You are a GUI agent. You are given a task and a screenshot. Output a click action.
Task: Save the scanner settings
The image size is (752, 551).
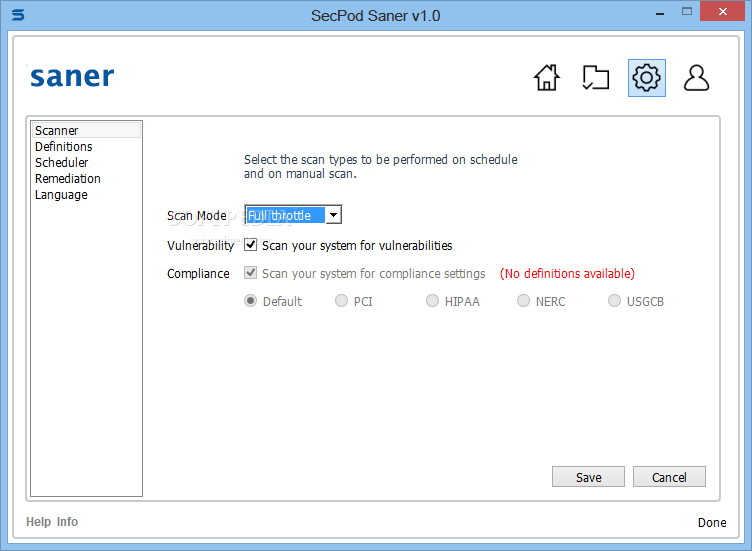point(588,477)
